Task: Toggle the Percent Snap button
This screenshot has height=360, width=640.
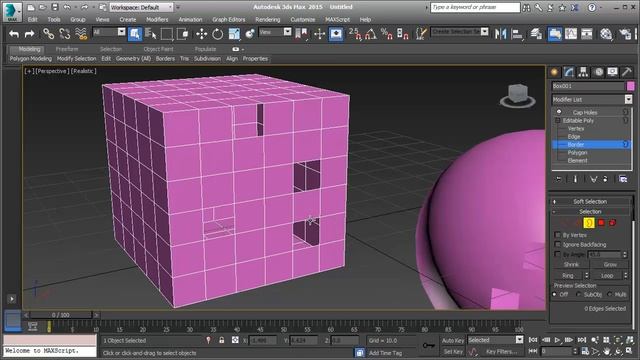Action: point(386,34)
